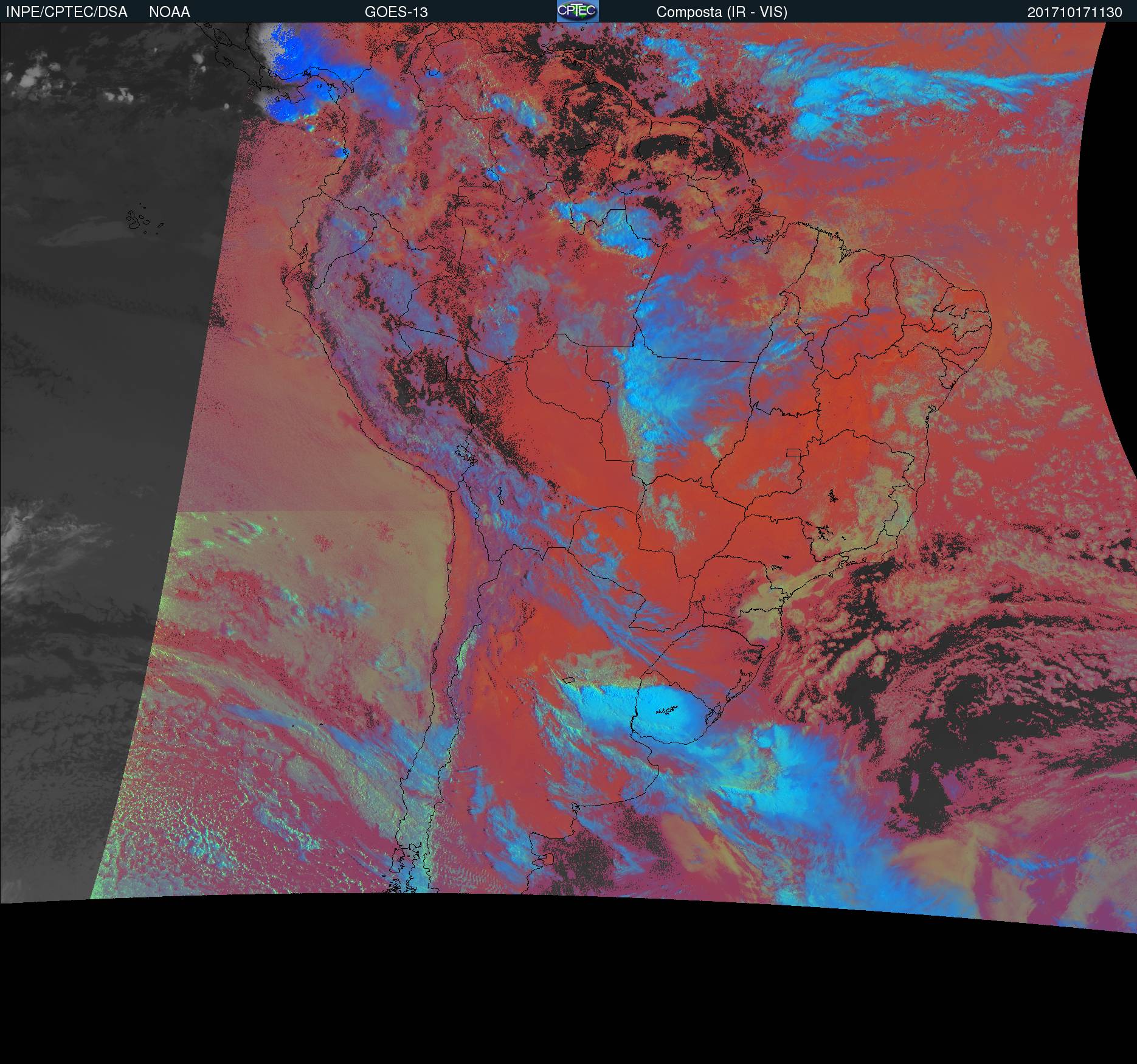Click the small rectangular Distrito Federal outline
This screenshot has width=1137, height=1064.
pos(794,452)
